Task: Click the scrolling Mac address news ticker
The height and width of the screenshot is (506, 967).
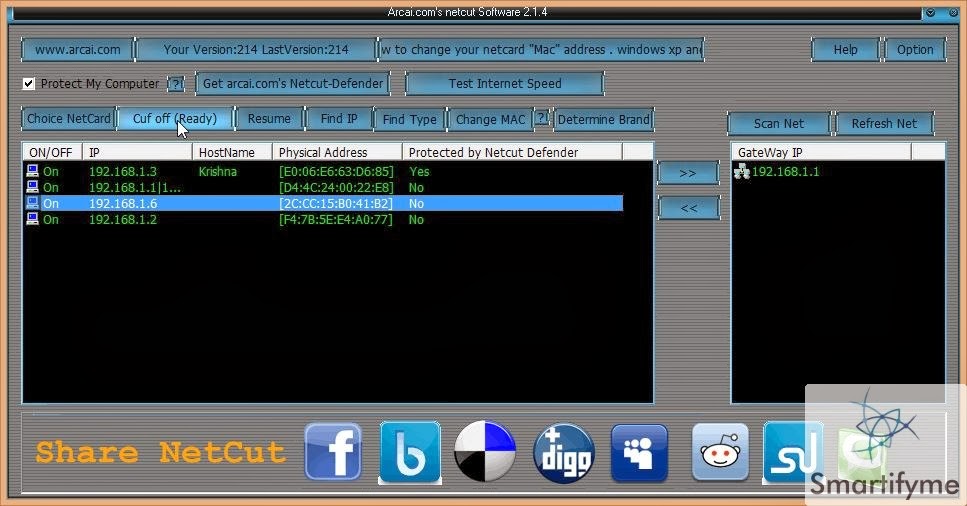Action: point(541,49)
